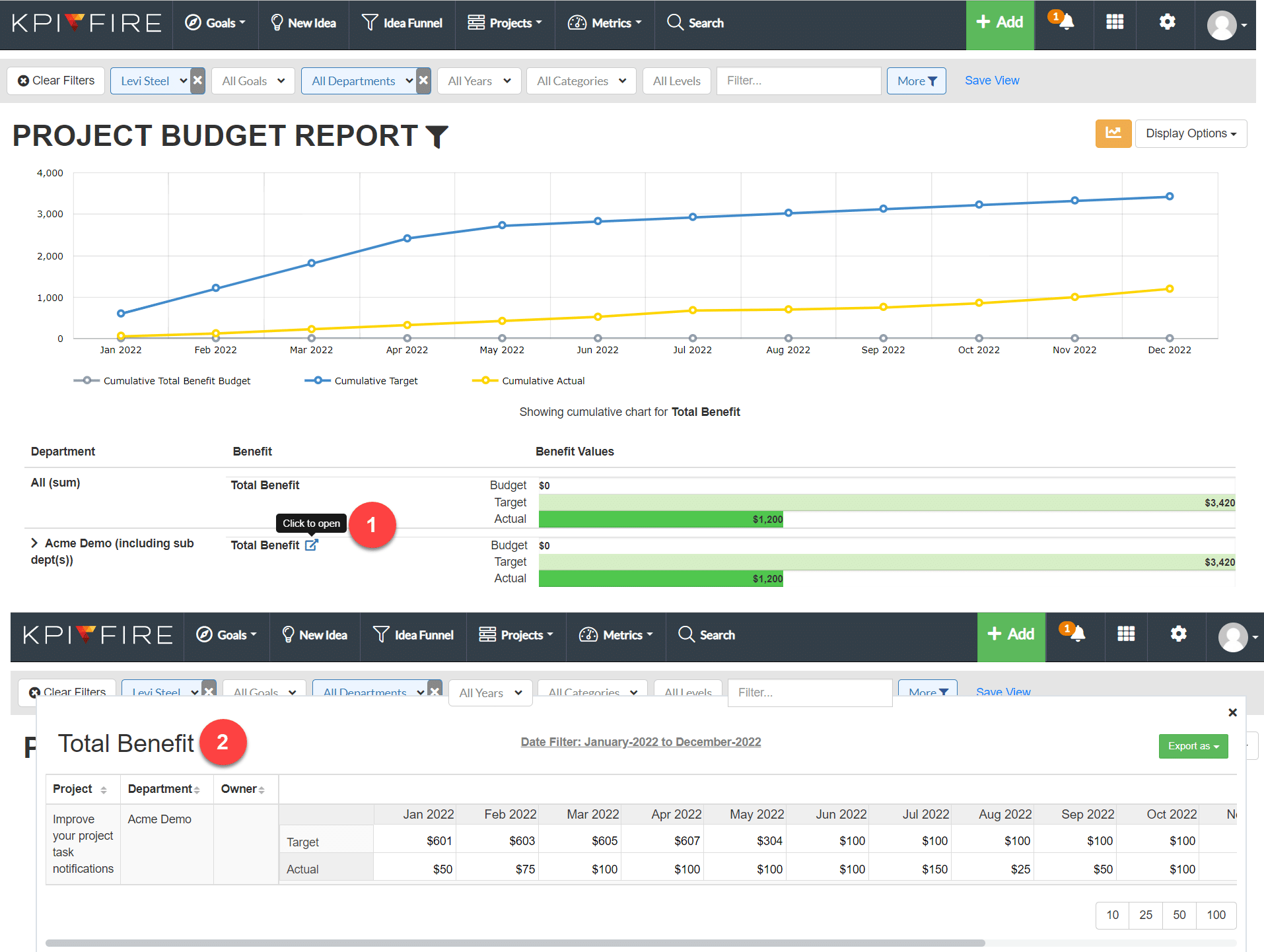Close the Total Benefit popup
The image size is (1264, 952).
[1232, 712]
